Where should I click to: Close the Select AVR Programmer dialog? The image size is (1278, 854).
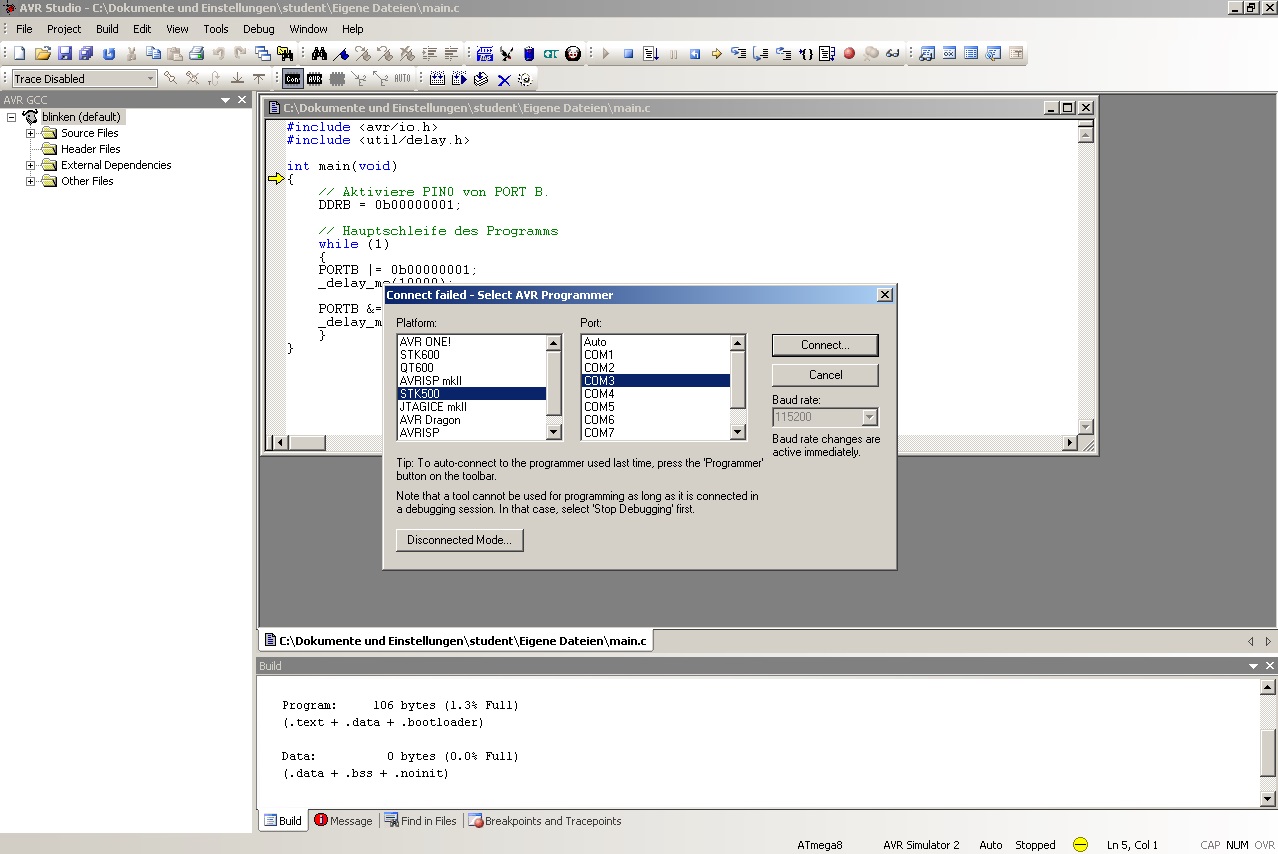click(x=884, y=295)
